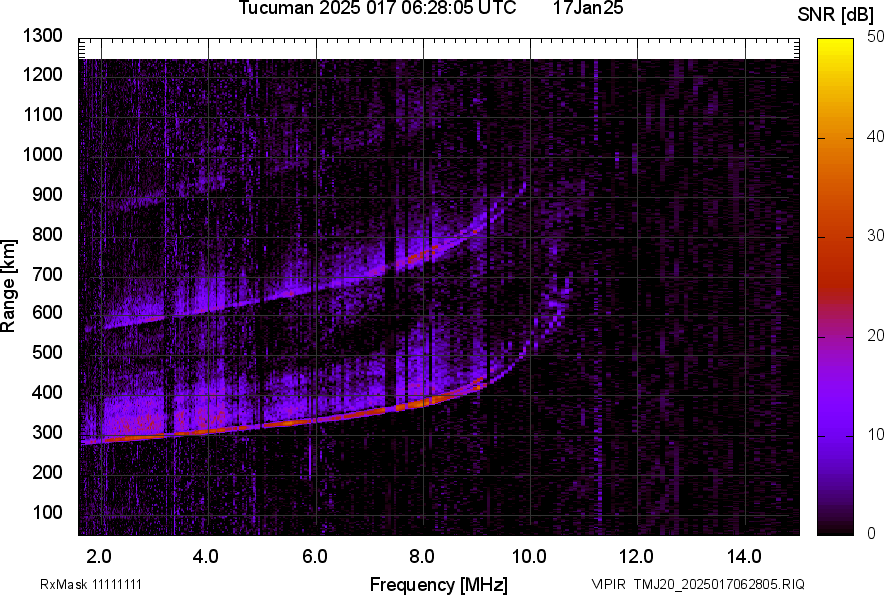
Task: Select the '8.0' frequency tick label
Action: pos(421,556)
